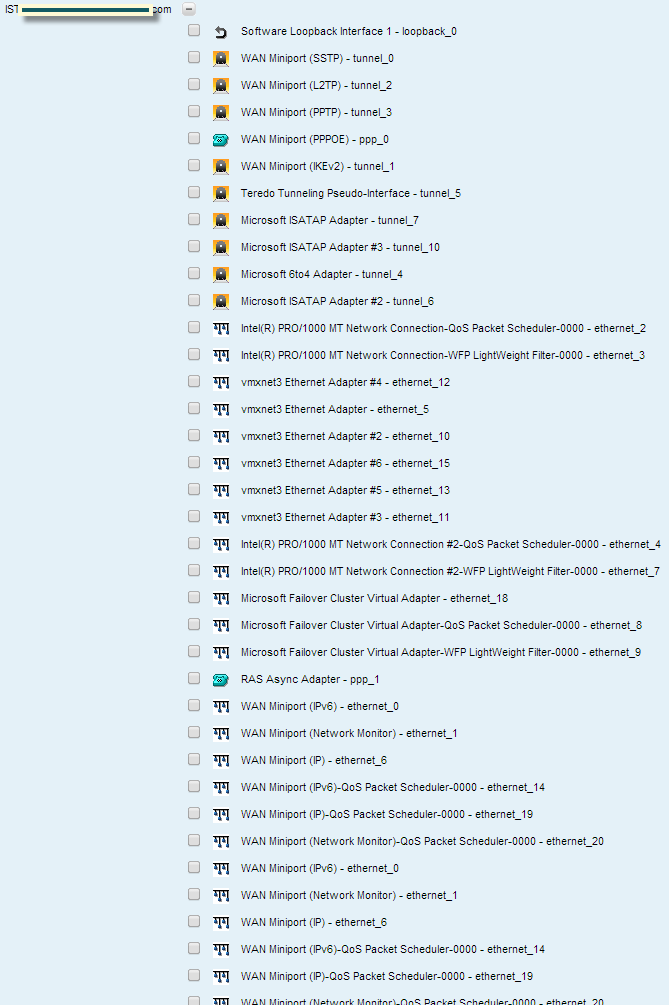Tick the RAS Async Adapter ppp_1 checkbox
This screenshot has width=669, height=1005.
coord(194,677)
